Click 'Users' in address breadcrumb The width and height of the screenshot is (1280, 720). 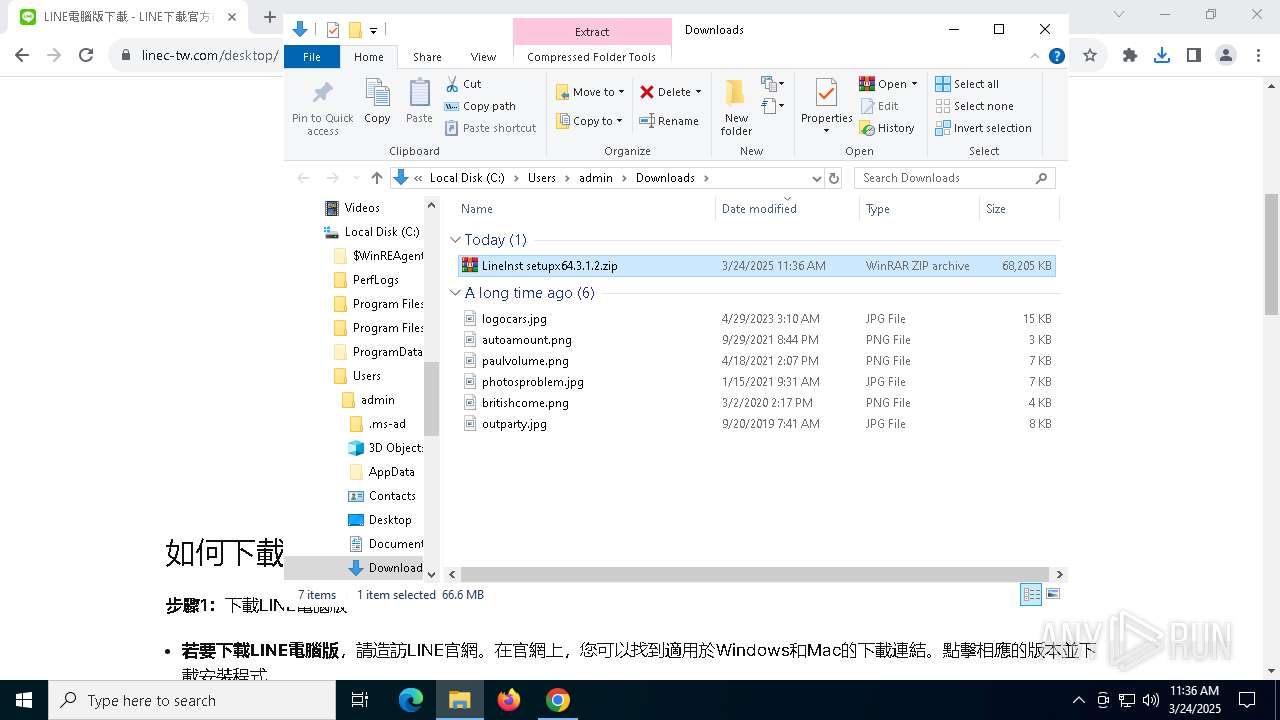coord(541,178)
